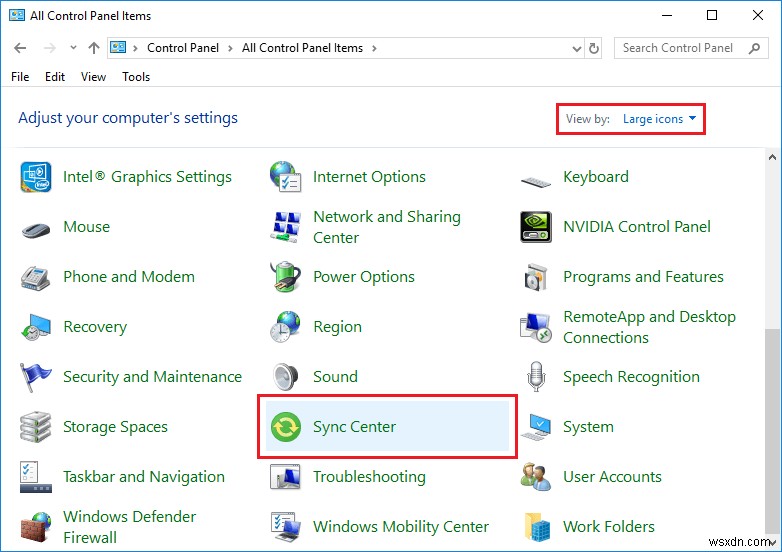782x552 pixels.
Task: Open the Recovery link text
Action: tap(95, 327)
